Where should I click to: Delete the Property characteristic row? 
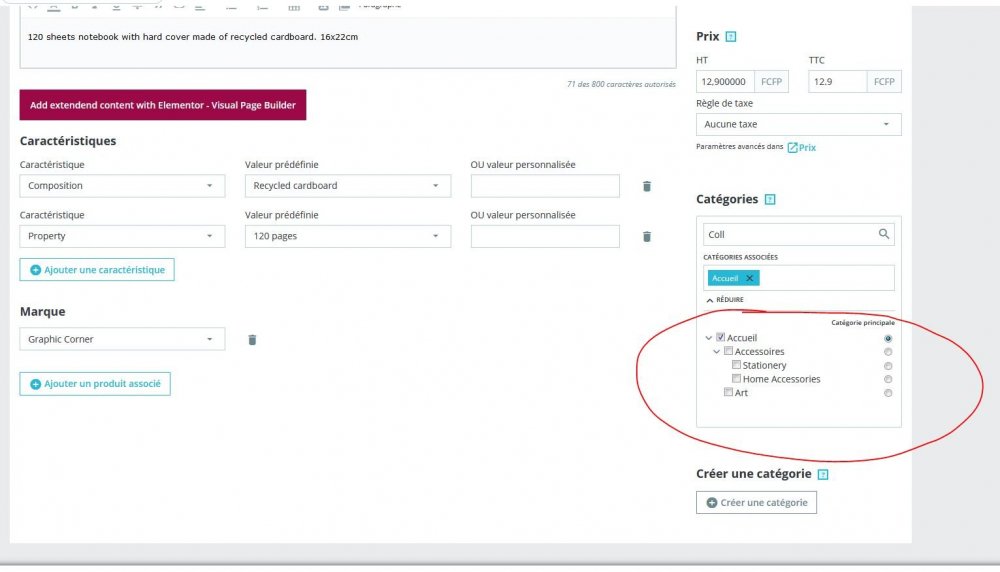point(647,236)
